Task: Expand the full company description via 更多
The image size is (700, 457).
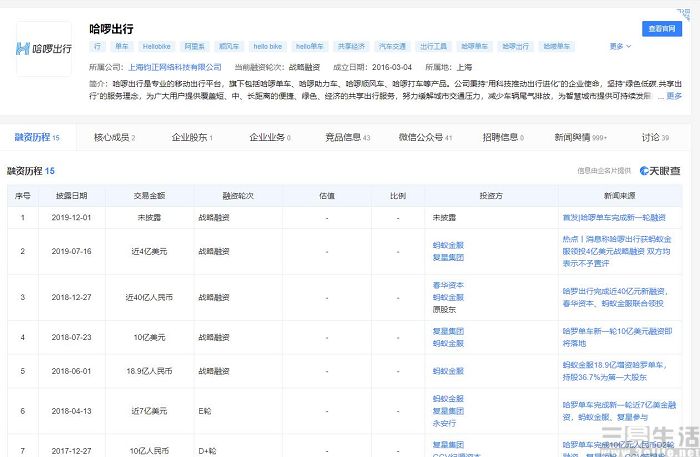Action: tap(674, 96)
